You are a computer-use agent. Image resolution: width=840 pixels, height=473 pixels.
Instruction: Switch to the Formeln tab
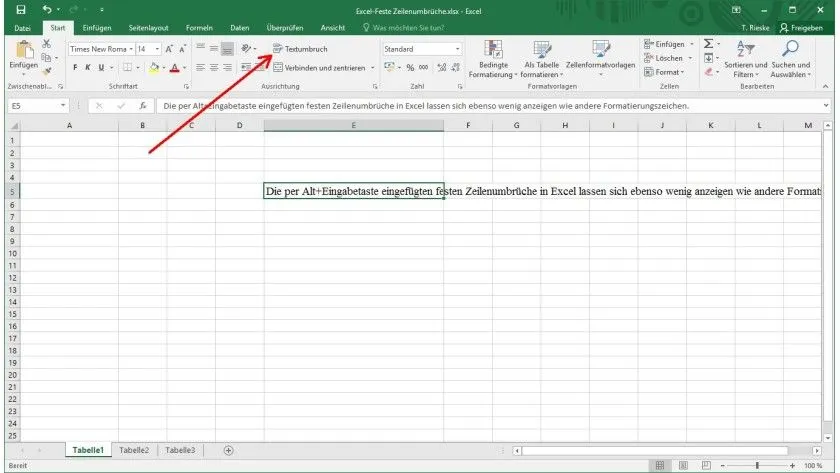click(x=199, y=28)
